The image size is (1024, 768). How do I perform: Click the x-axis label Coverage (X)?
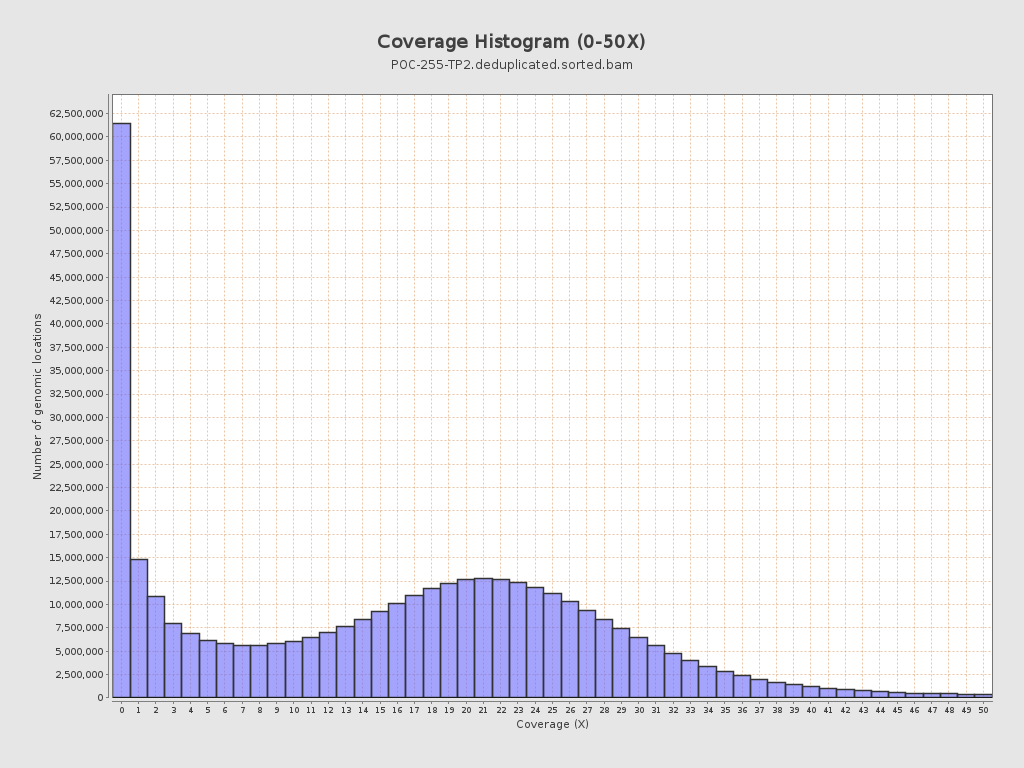552,724
